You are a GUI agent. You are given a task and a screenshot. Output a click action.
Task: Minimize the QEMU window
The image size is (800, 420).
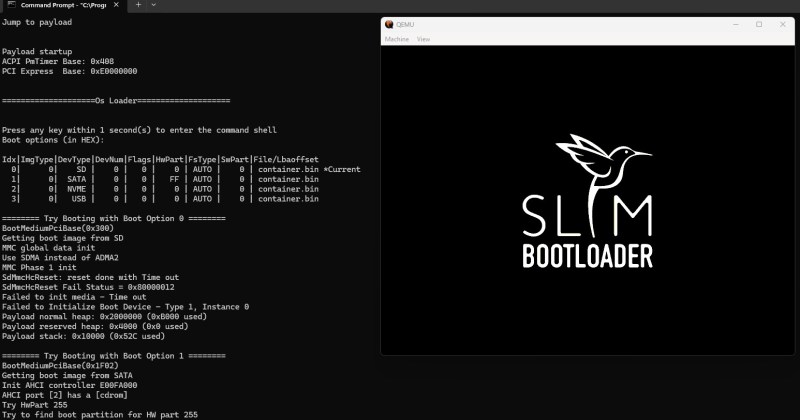736,24
